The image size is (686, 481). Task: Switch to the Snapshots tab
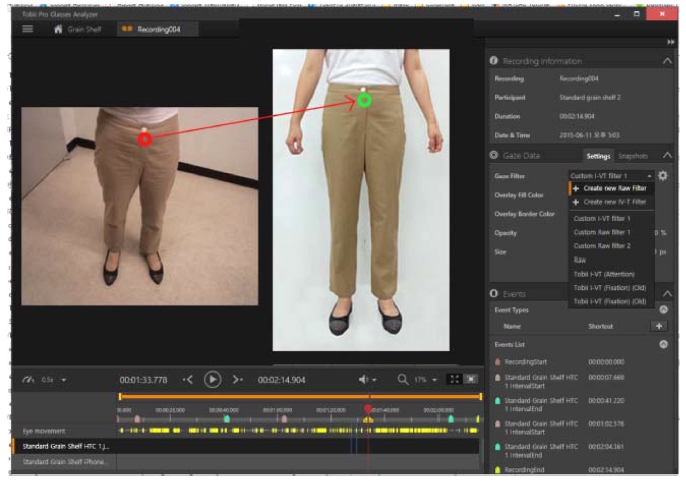[x=633, y=156]
